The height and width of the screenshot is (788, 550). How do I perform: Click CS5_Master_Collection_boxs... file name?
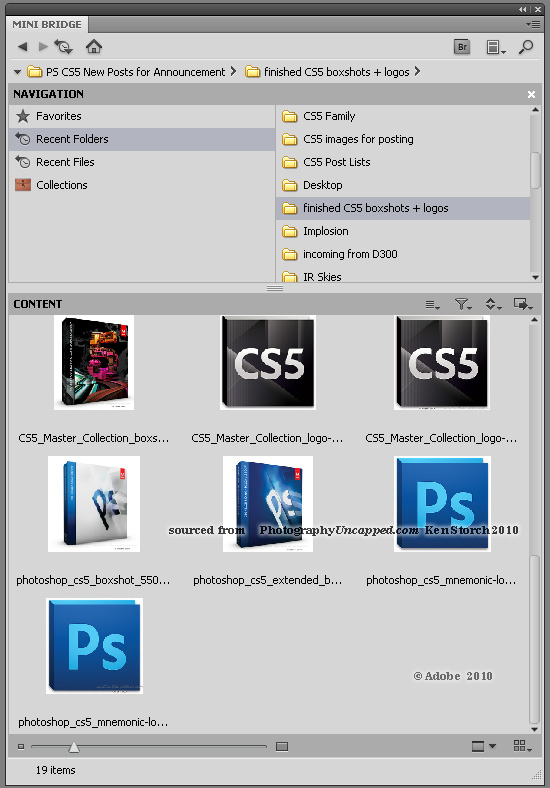click(94, 438)
